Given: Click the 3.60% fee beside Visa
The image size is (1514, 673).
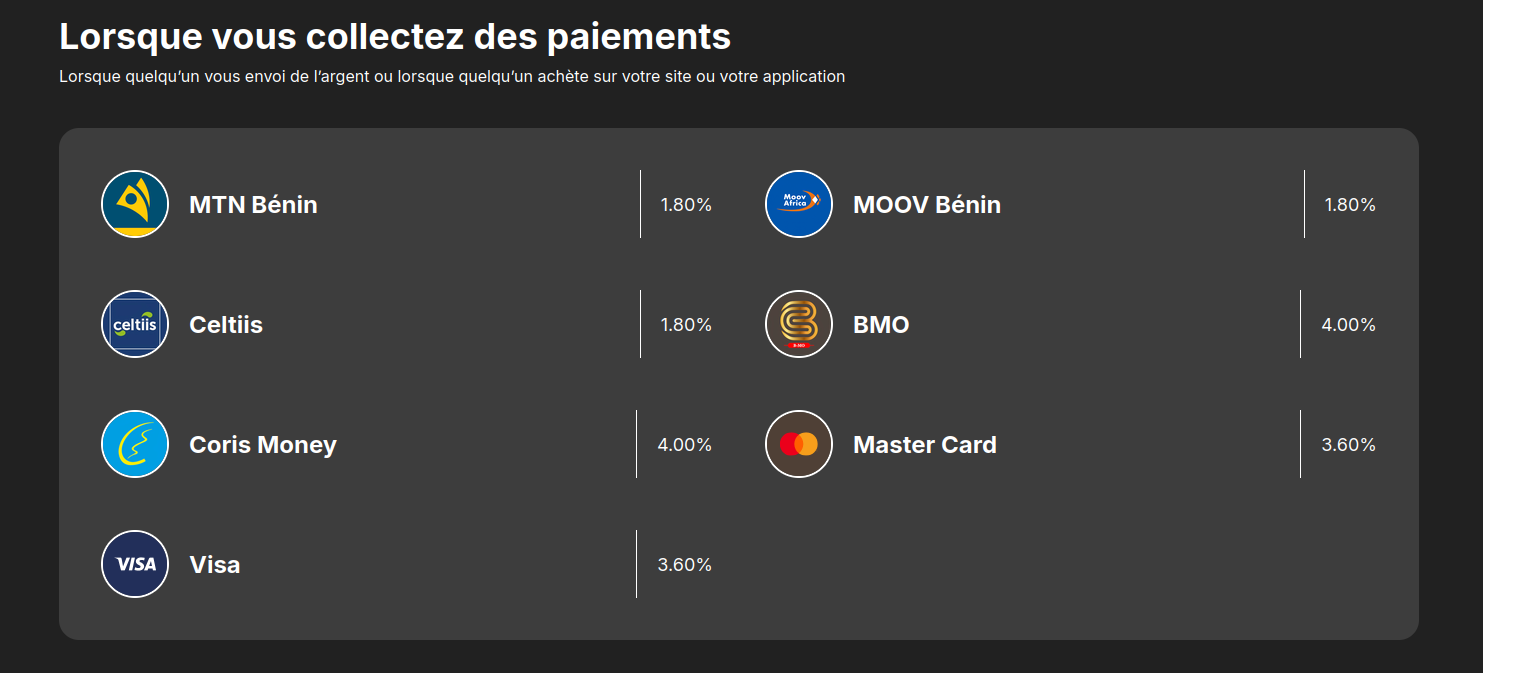Looking at the screenshot, I should (x=685, y=565).
